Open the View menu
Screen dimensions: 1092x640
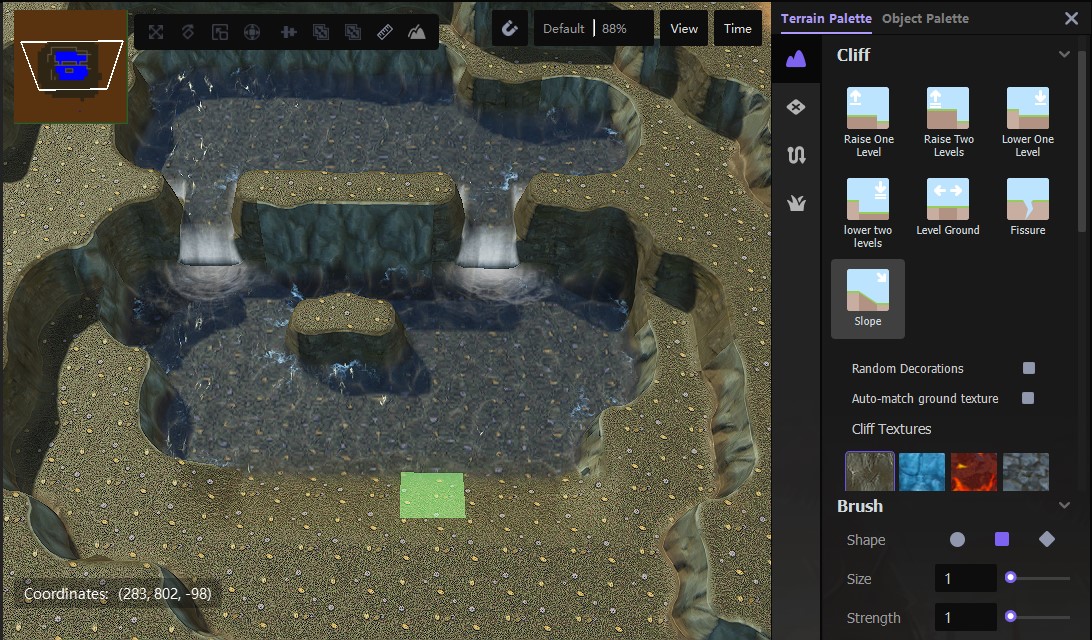(684, 29)
